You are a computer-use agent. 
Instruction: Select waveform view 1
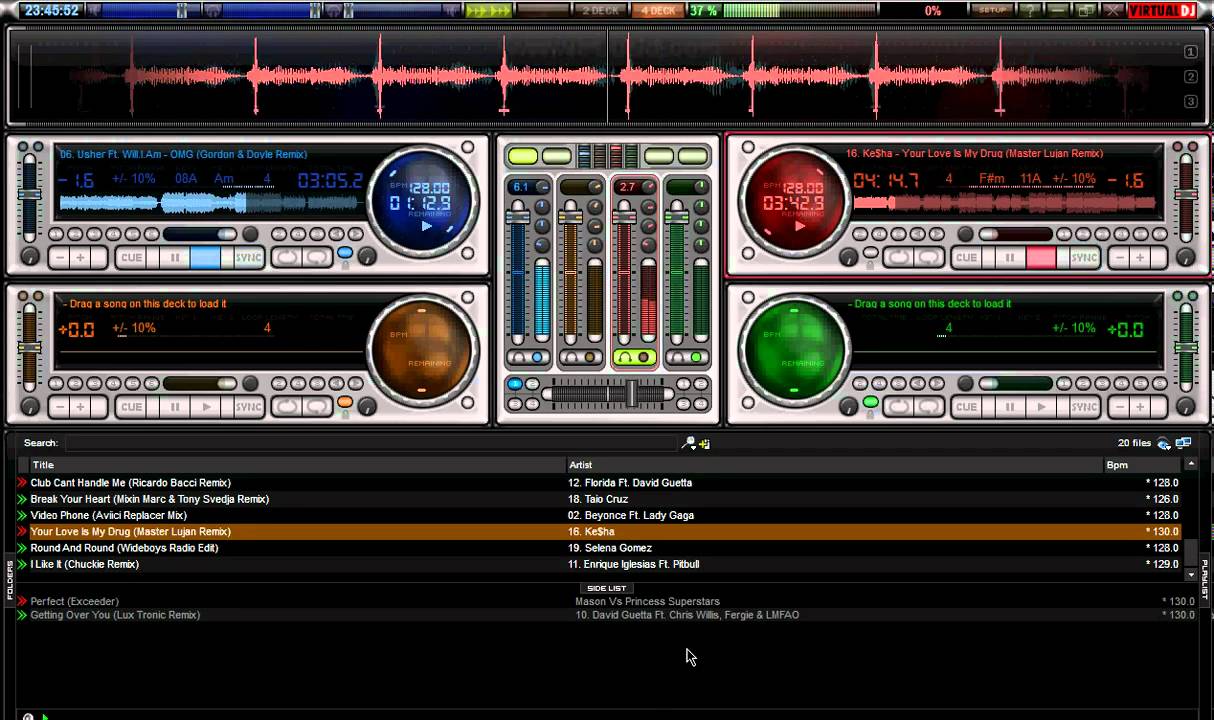click(1191, 52)
